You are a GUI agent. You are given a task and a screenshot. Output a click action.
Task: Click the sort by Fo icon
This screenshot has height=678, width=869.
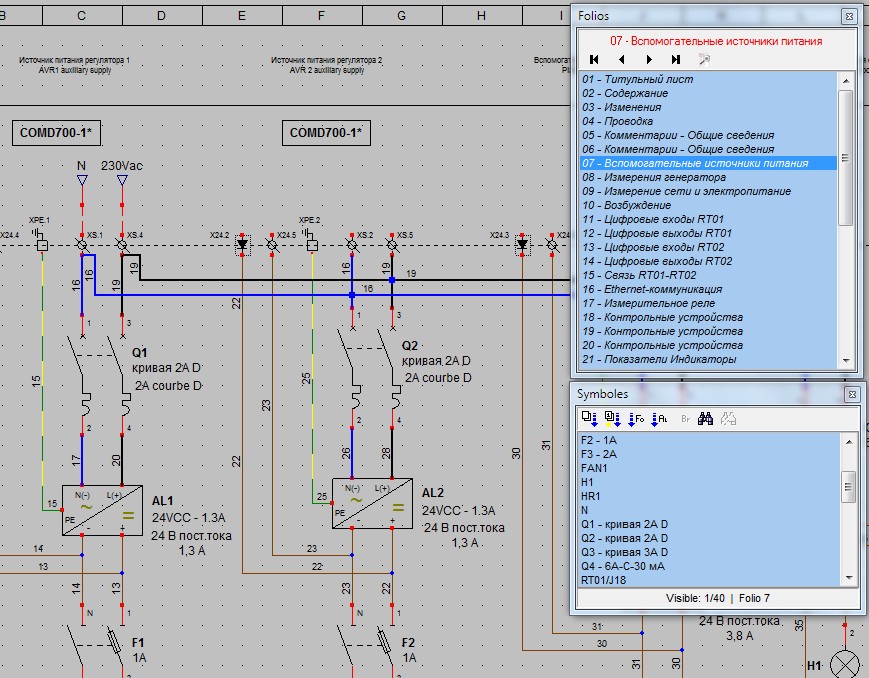tap(636, 419)
